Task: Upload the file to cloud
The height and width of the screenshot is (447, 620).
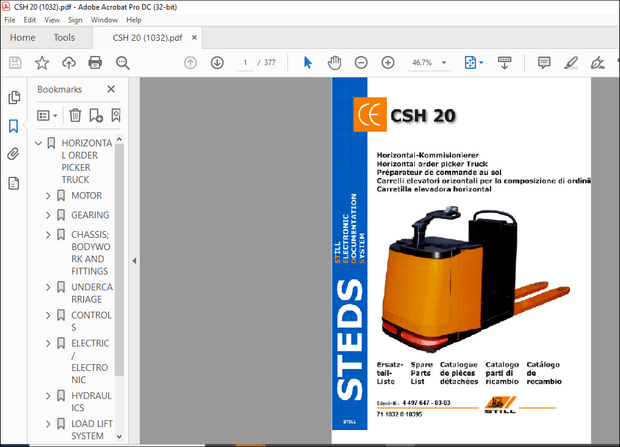Action: [69, 63]
